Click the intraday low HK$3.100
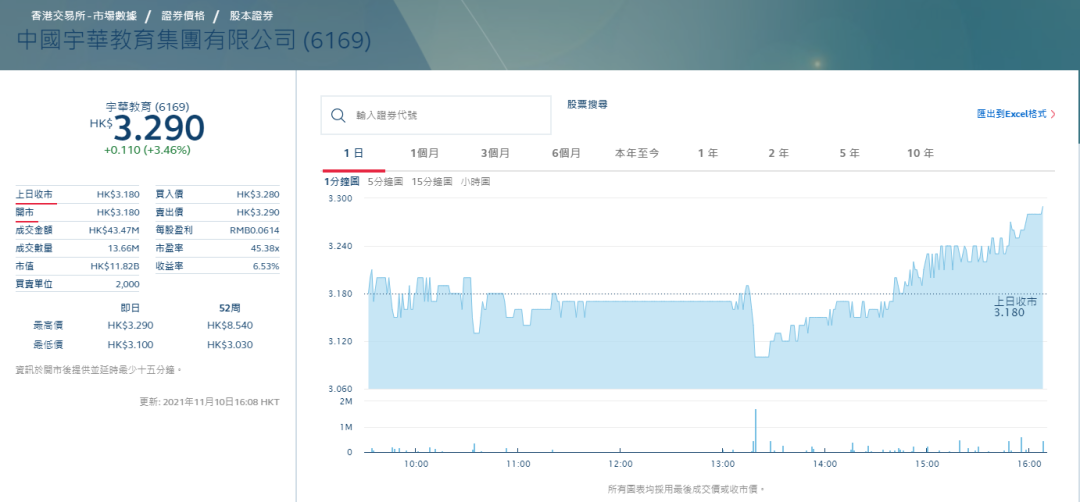Screen dimensions: 1080x502 point(130,344)
